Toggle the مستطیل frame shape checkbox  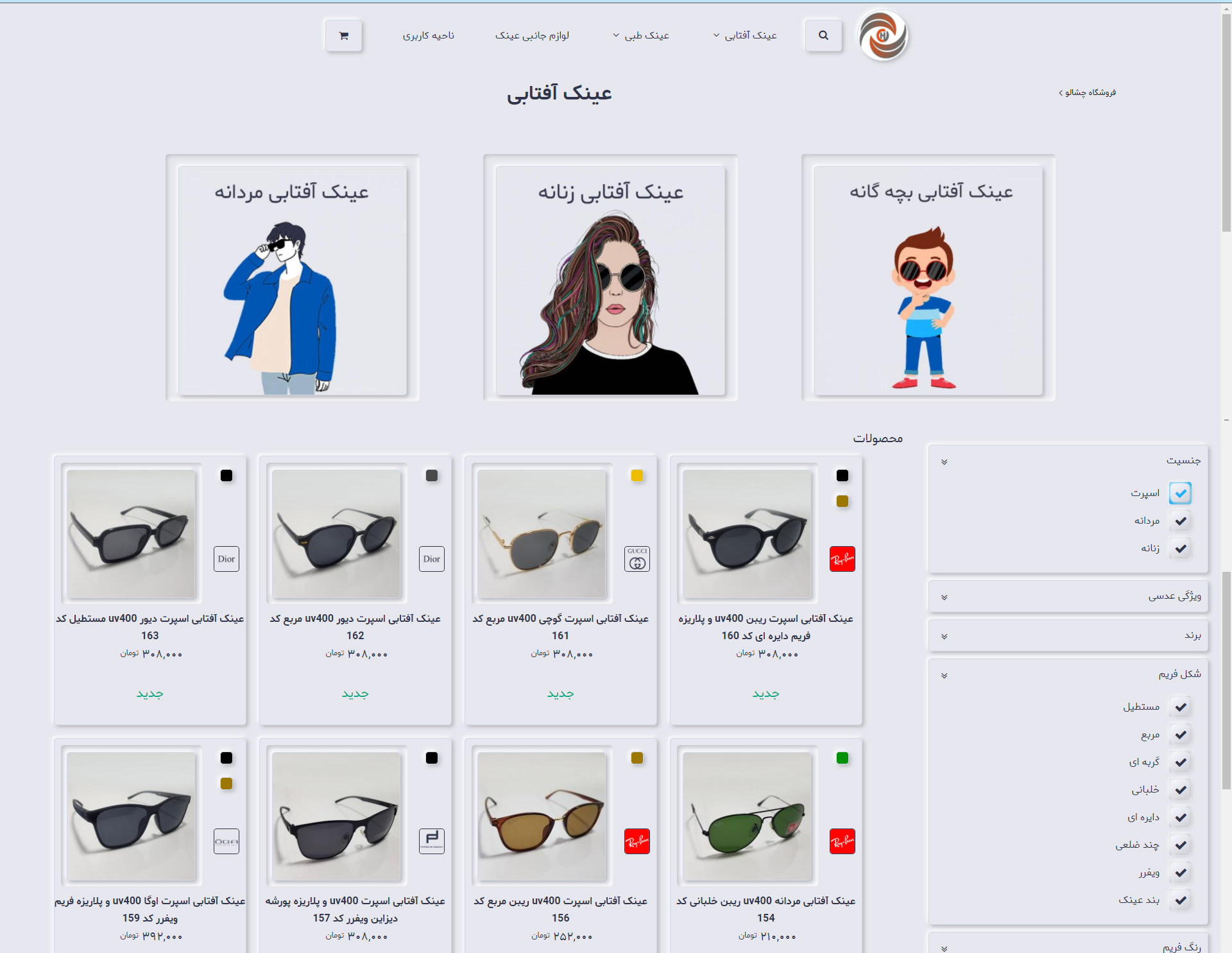click(x=1180, y=707)
